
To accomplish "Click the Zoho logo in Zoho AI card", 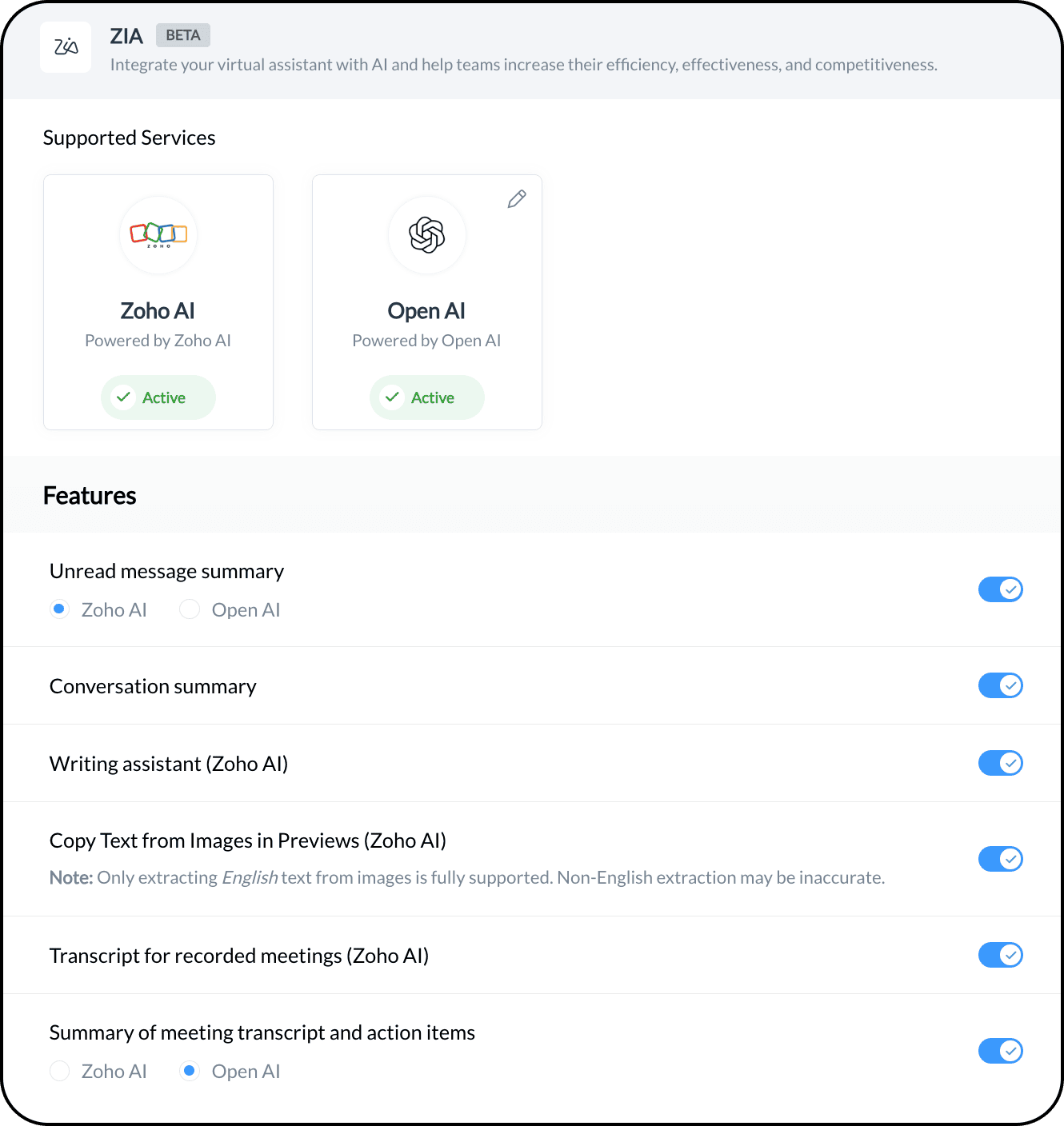I will tap(158, 234).
